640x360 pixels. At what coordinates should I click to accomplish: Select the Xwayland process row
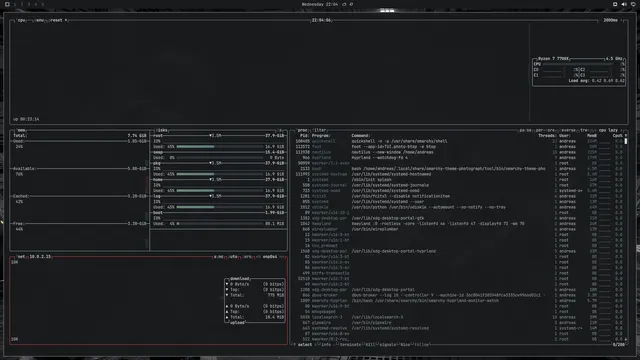459,224
